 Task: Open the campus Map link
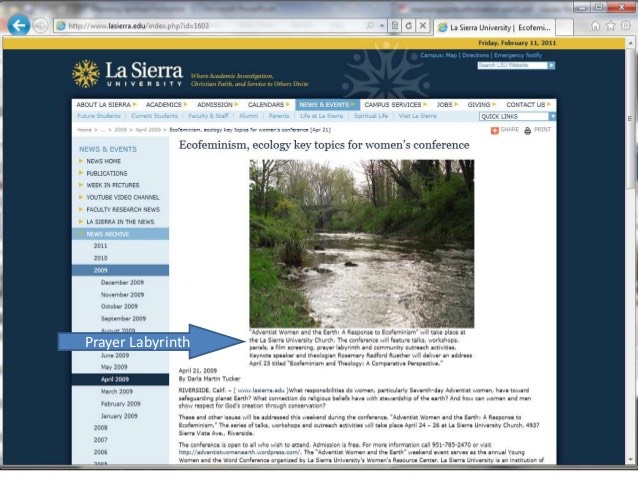point(451,55)
